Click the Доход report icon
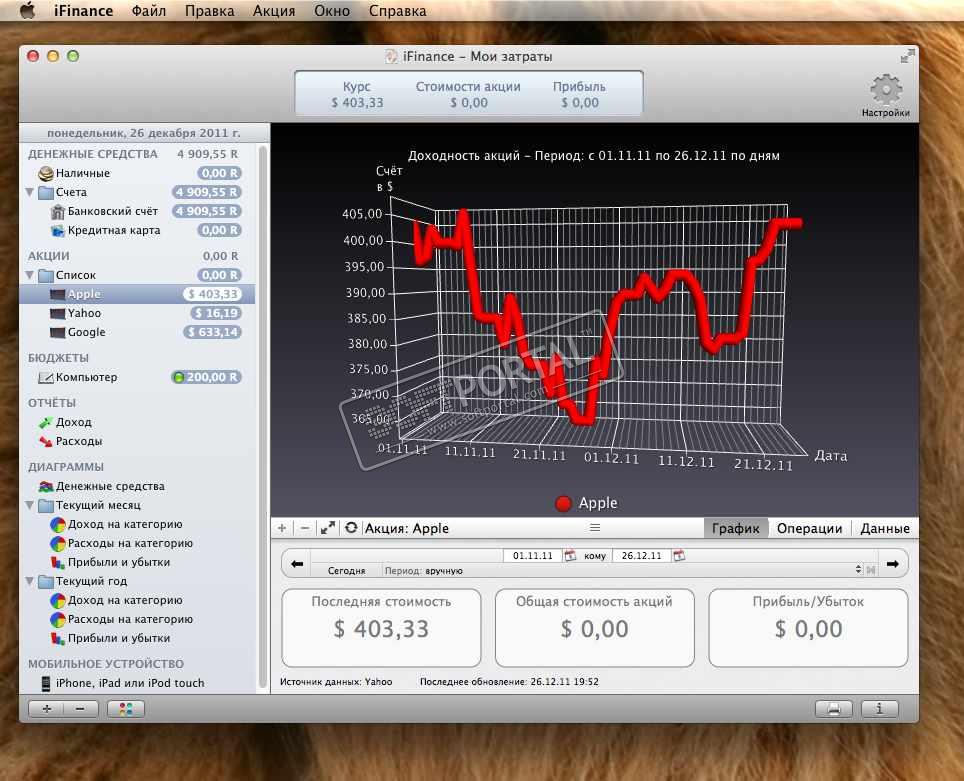This screenshot has width=964, height=781. point(46,422)
